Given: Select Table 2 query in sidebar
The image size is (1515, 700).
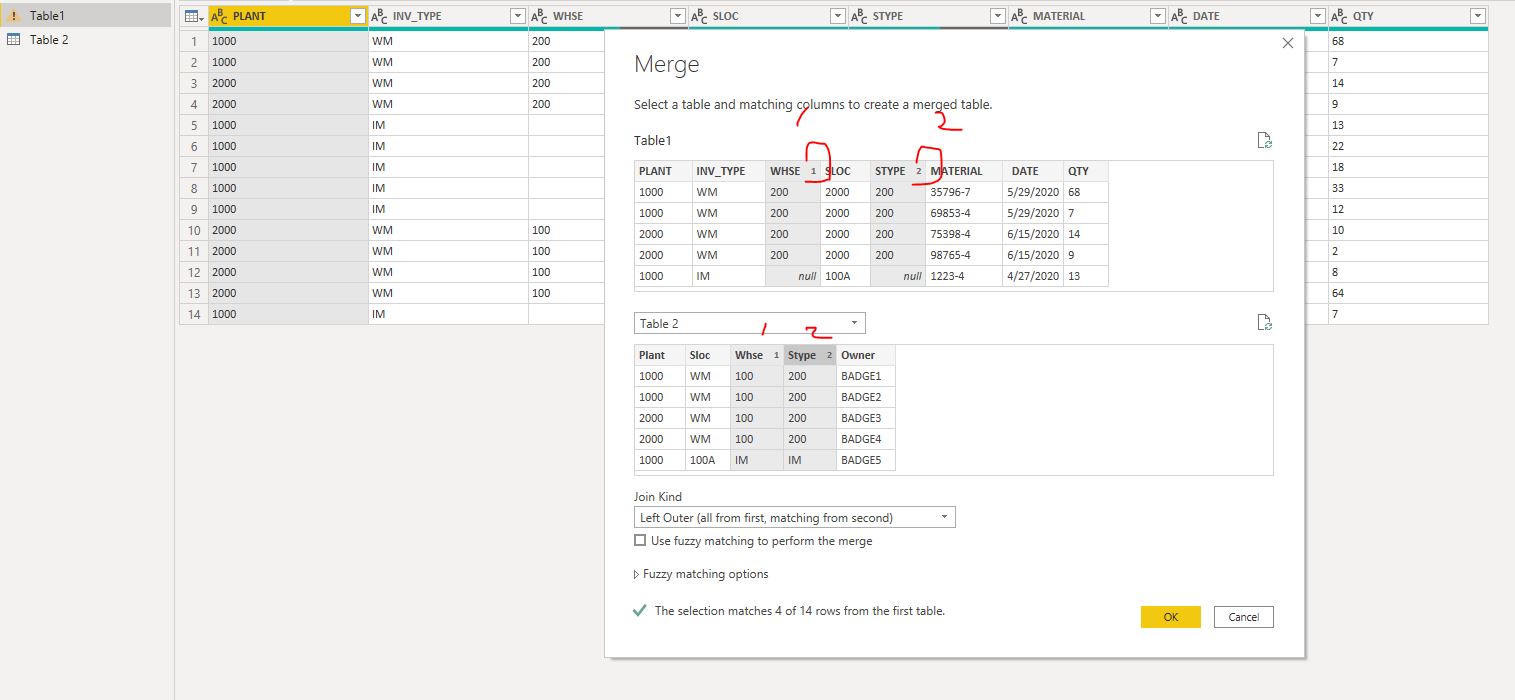Looking at the screenshot, I should pos(86,39).
